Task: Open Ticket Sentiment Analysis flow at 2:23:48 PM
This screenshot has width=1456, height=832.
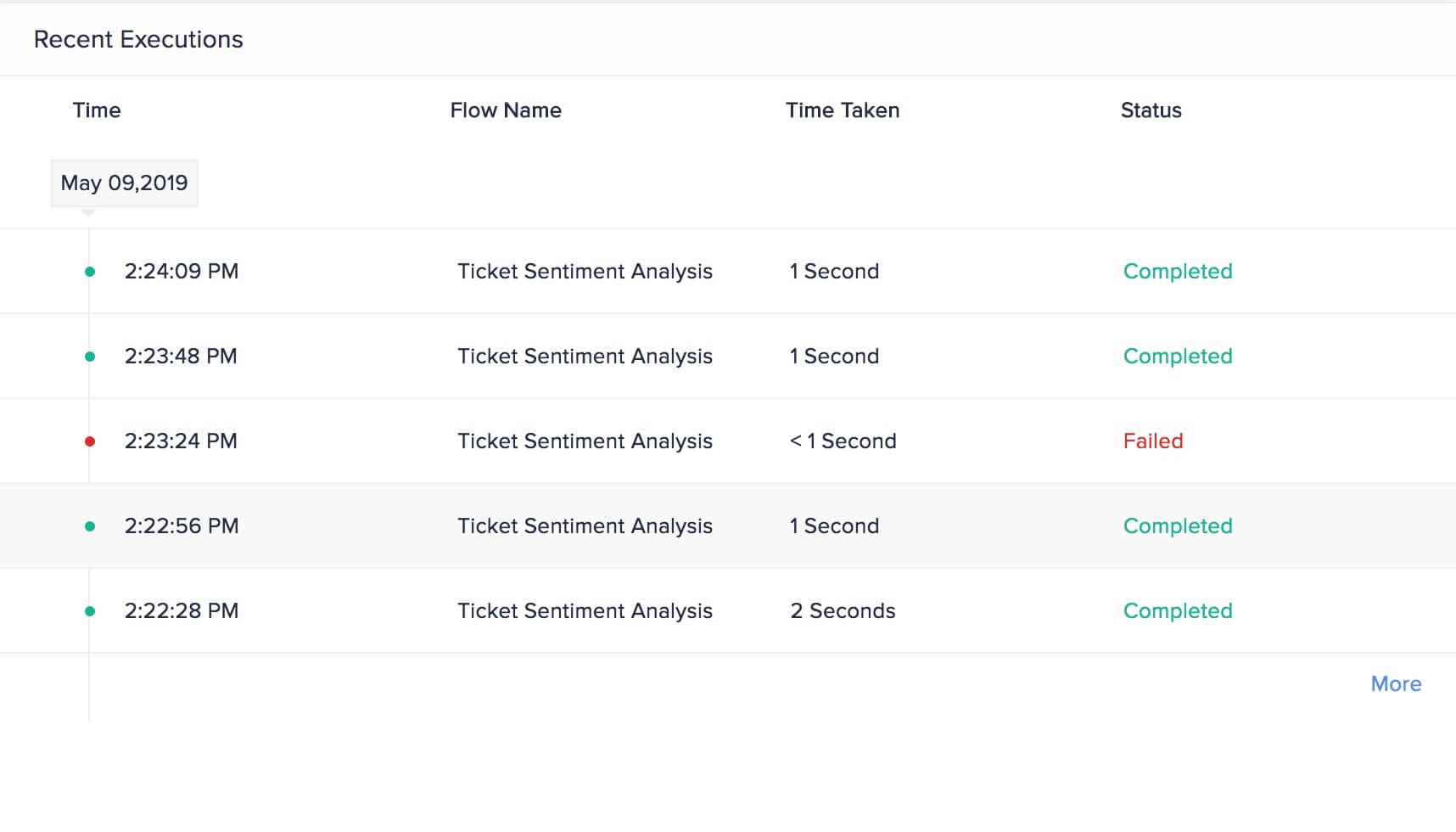Action: 585,357
